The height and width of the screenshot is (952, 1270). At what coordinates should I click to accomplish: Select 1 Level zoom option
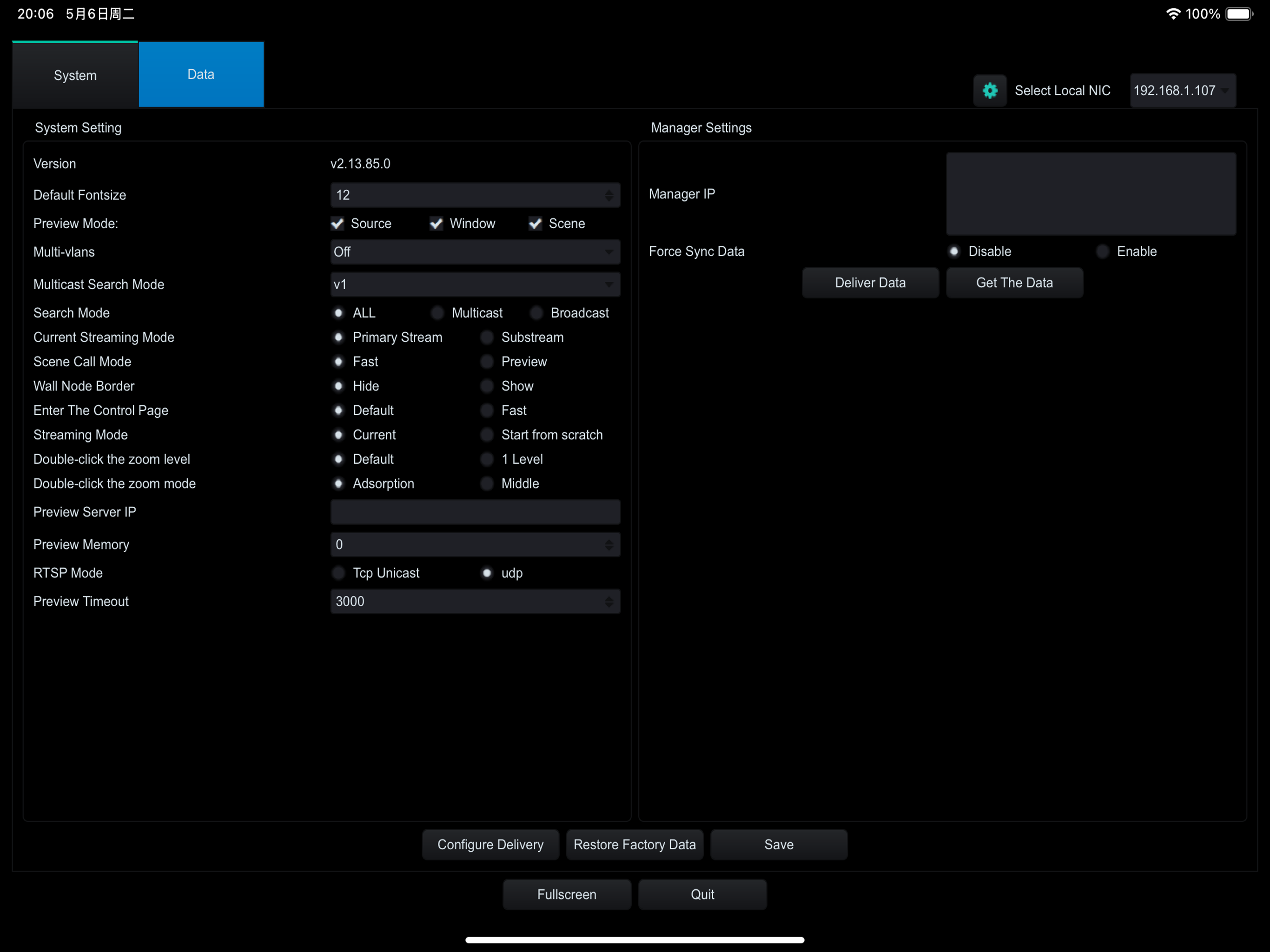(x=487, y=459)
